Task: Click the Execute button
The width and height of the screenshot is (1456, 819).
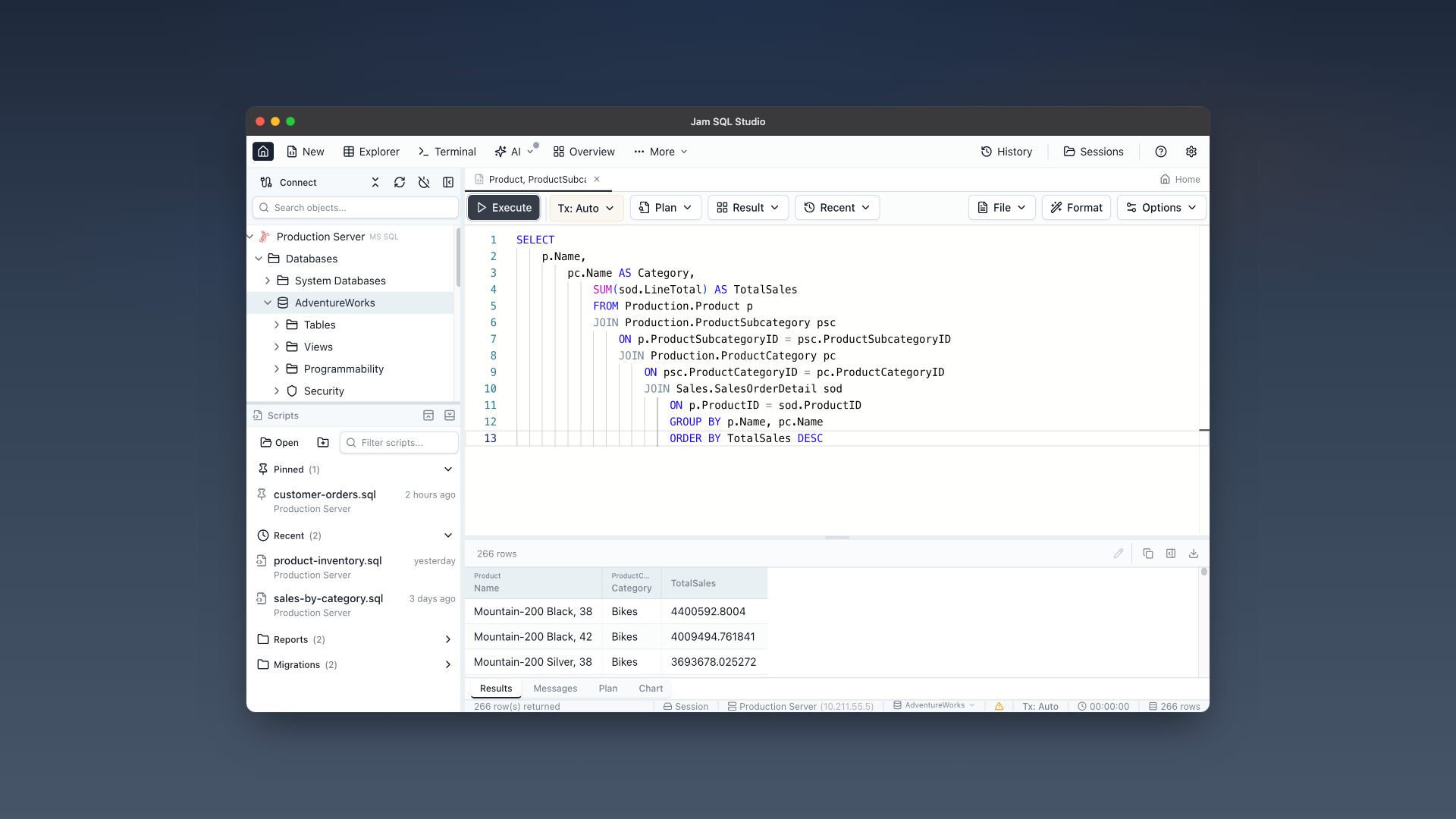Action: coord(503,207)
